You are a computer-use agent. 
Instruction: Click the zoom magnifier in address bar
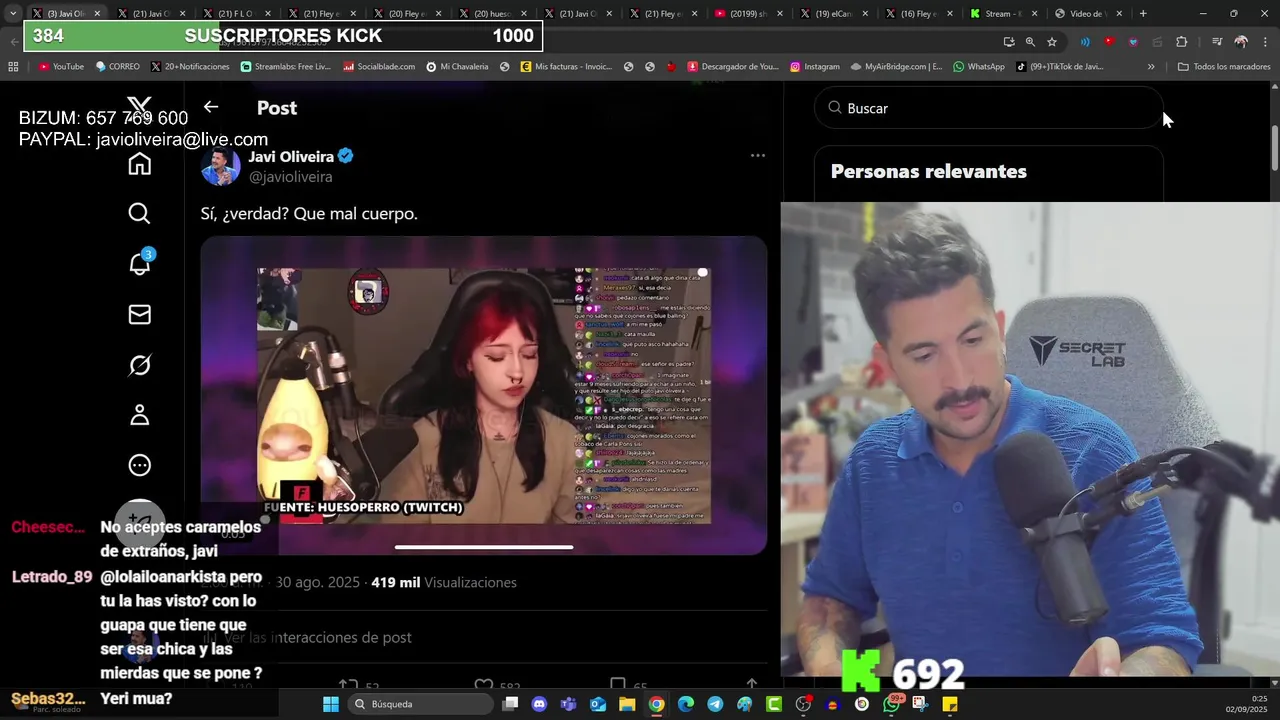click(1030, 42)
